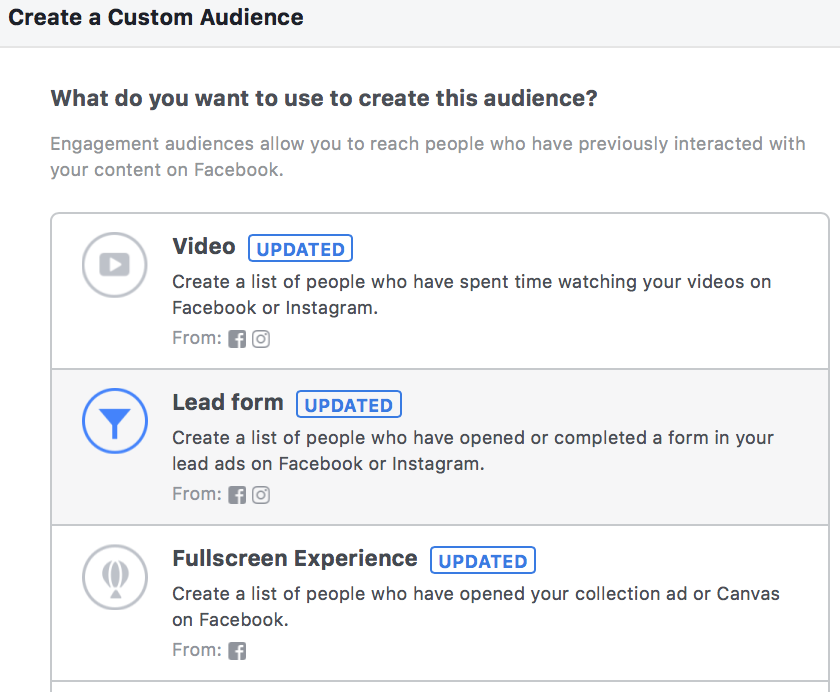Choose the Fullscreen Experience option title
Image resolution: width=840 pixels, height=692 pixels.
[295, 559]
